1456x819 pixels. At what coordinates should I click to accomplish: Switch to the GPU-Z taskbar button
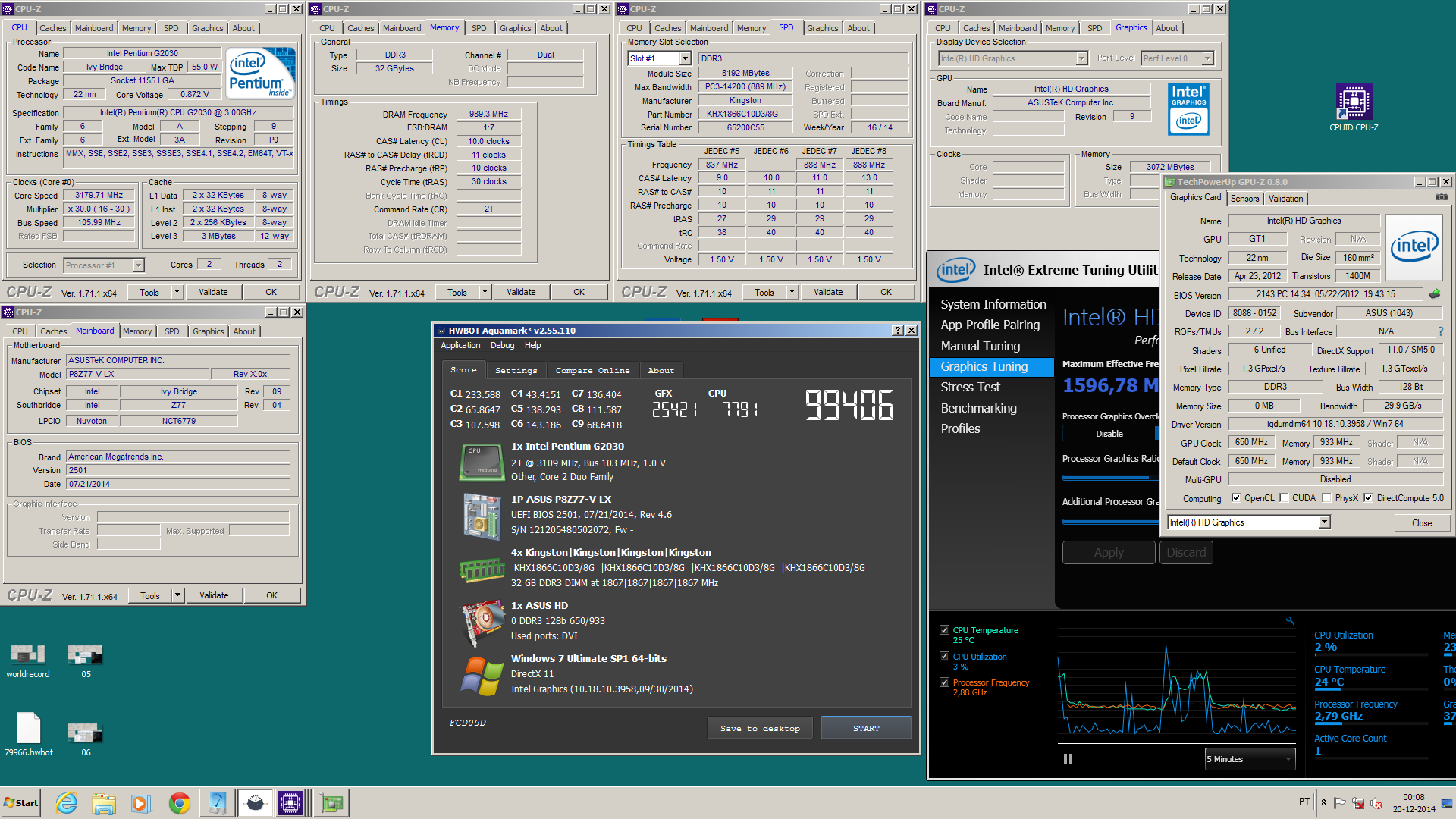point(331,803)
